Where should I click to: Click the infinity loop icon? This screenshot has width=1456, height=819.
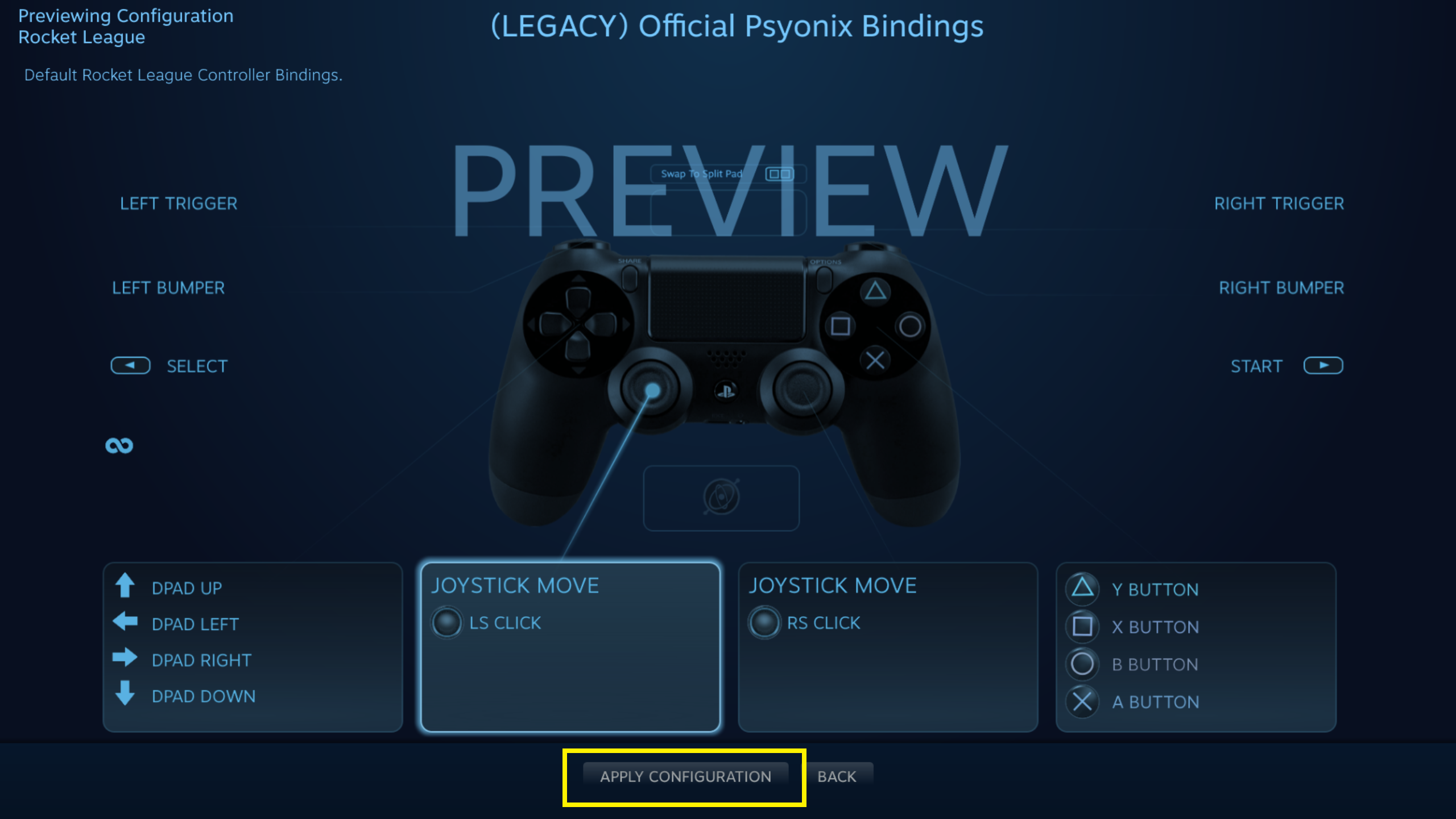119,445
